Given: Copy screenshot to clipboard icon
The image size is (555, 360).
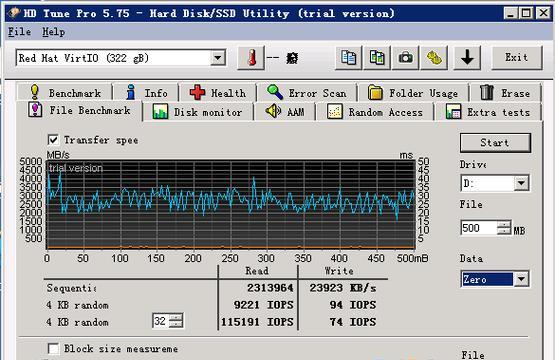Looking at the screenshot, I should point(377,58).
